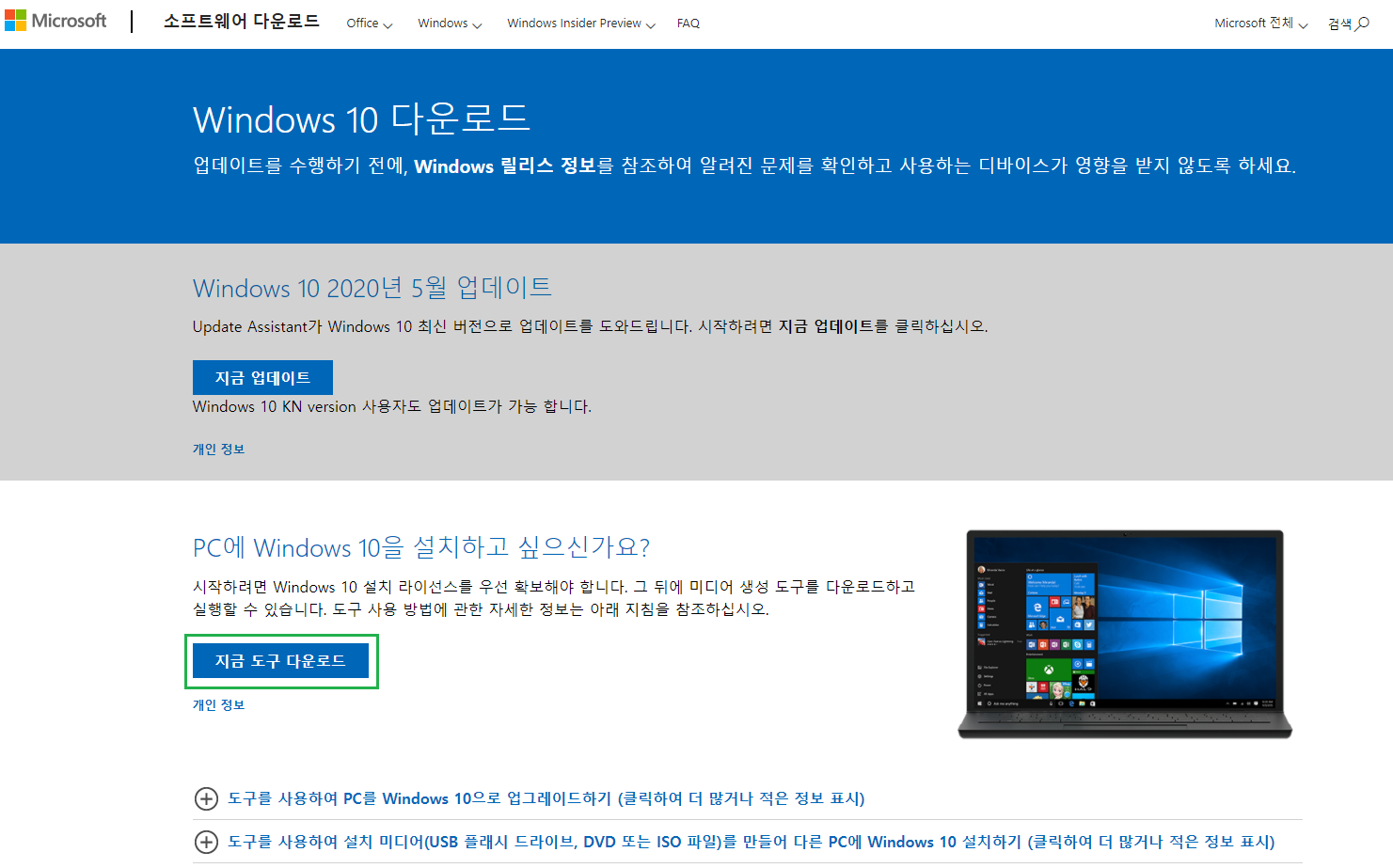Image resolution: width=1393 pixels, height=868 pixels.
Task: Click 'Windows 10 KN version 사용자도' text
Action: coord(308,406)
